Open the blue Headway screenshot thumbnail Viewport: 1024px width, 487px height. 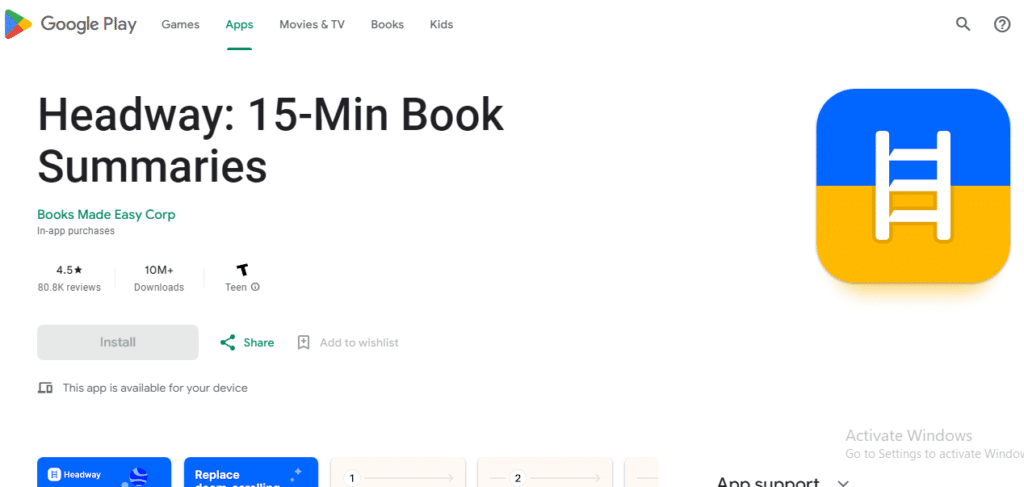click(104, 472)
